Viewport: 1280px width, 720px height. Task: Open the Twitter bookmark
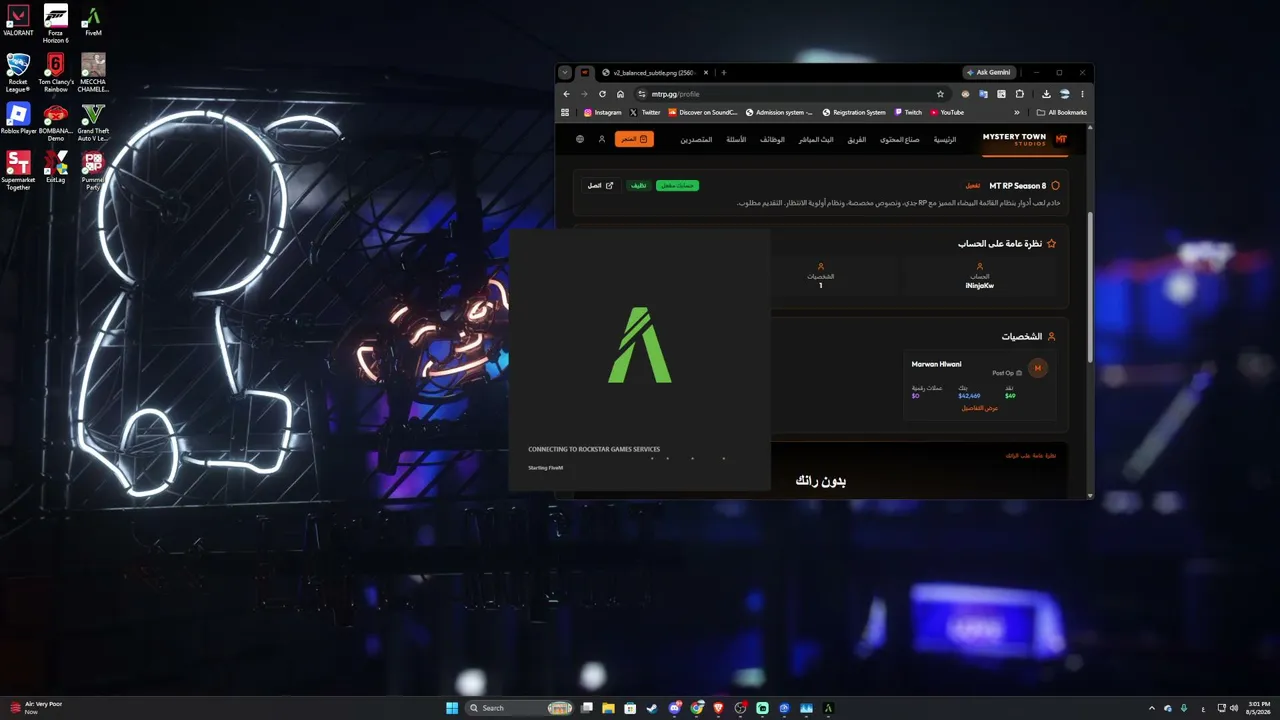coord(645,113)
